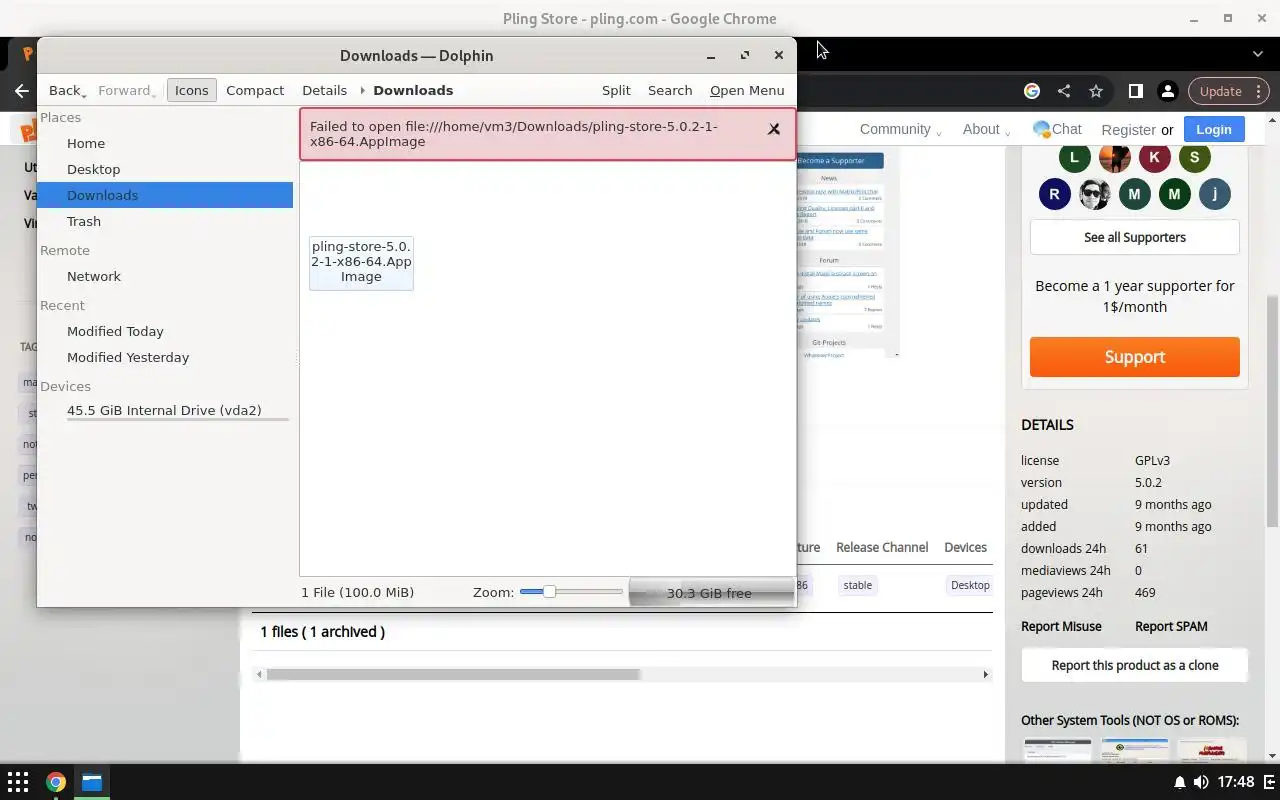Click Google icon in Chrome address bar
This screenshot has height=800, width=1280.
tap(1032, 91)
